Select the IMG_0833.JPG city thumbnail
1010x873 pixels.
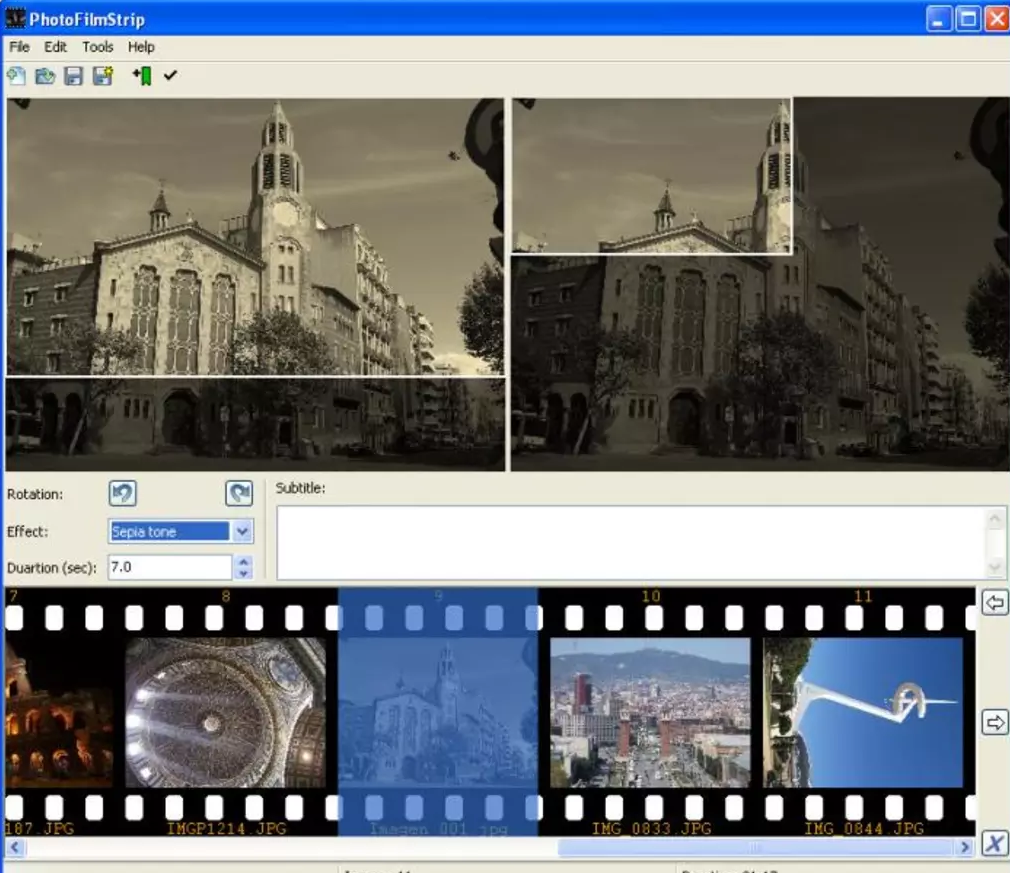(x=650, y=712)
